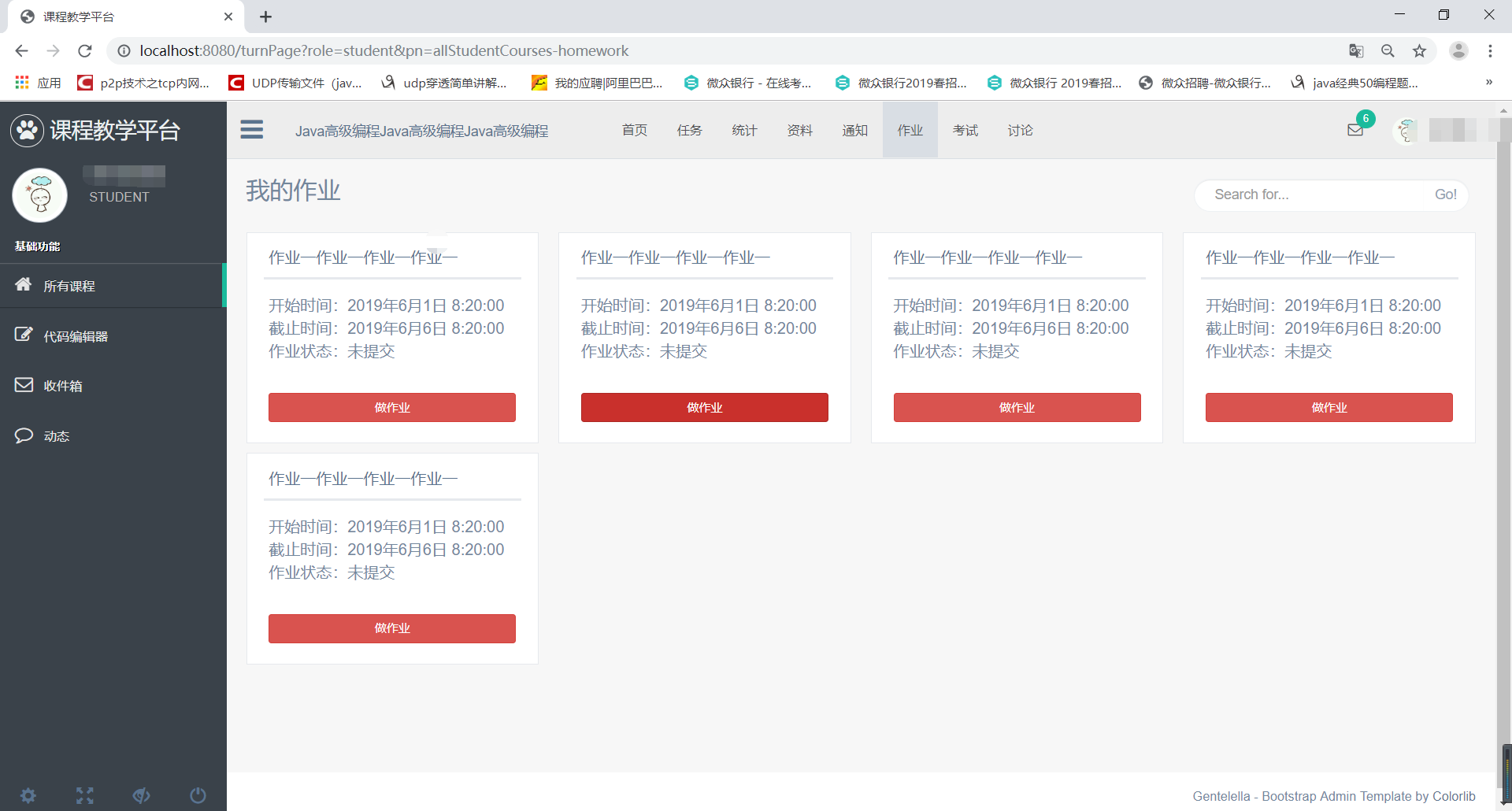
Task: Open 代码编辑器 from sidebar
Action: pyautogui.click(x=113, y=336)
